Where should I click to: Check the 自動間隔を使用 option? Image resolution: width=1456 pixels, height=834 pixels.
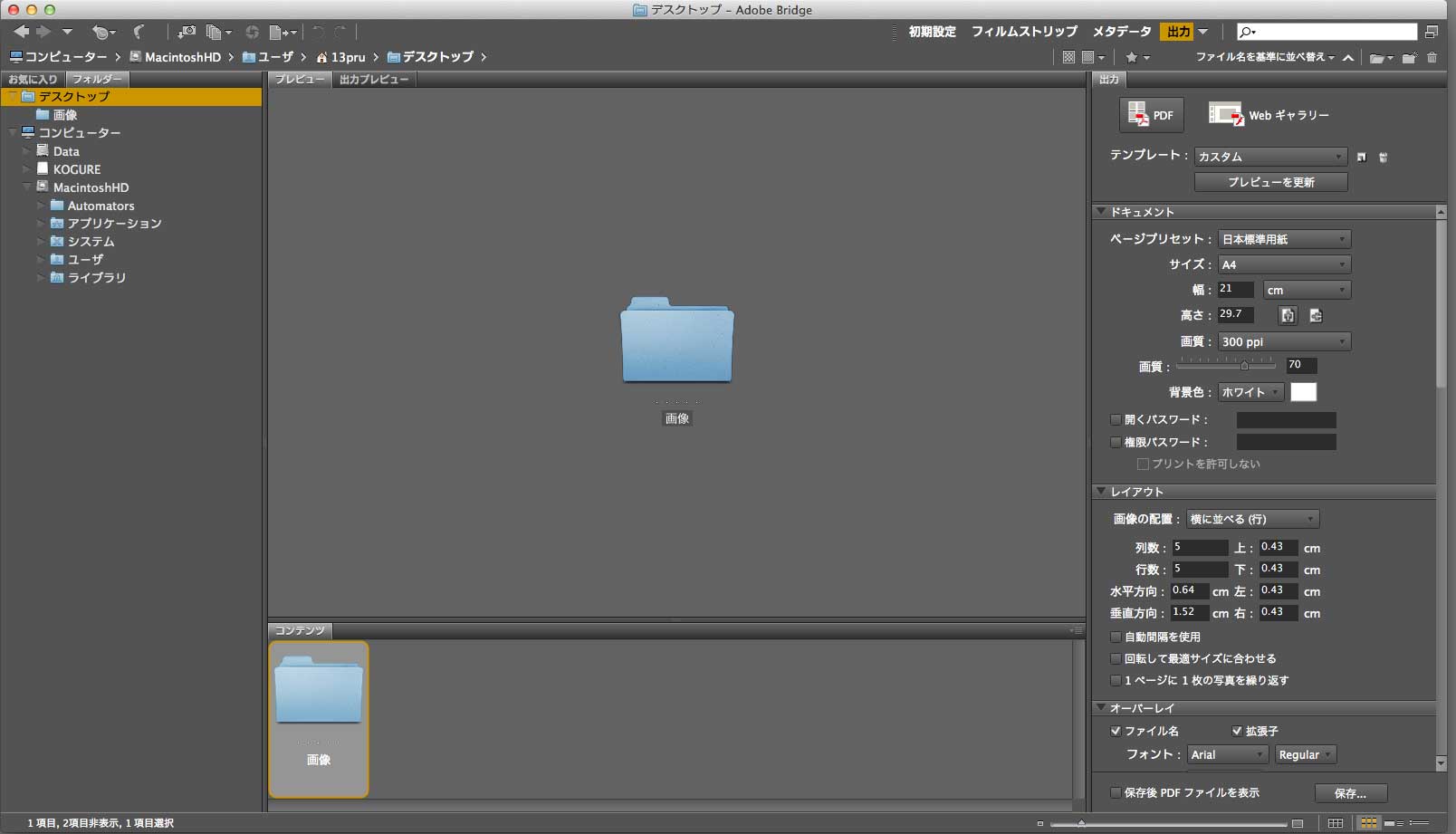point(1116,637)
